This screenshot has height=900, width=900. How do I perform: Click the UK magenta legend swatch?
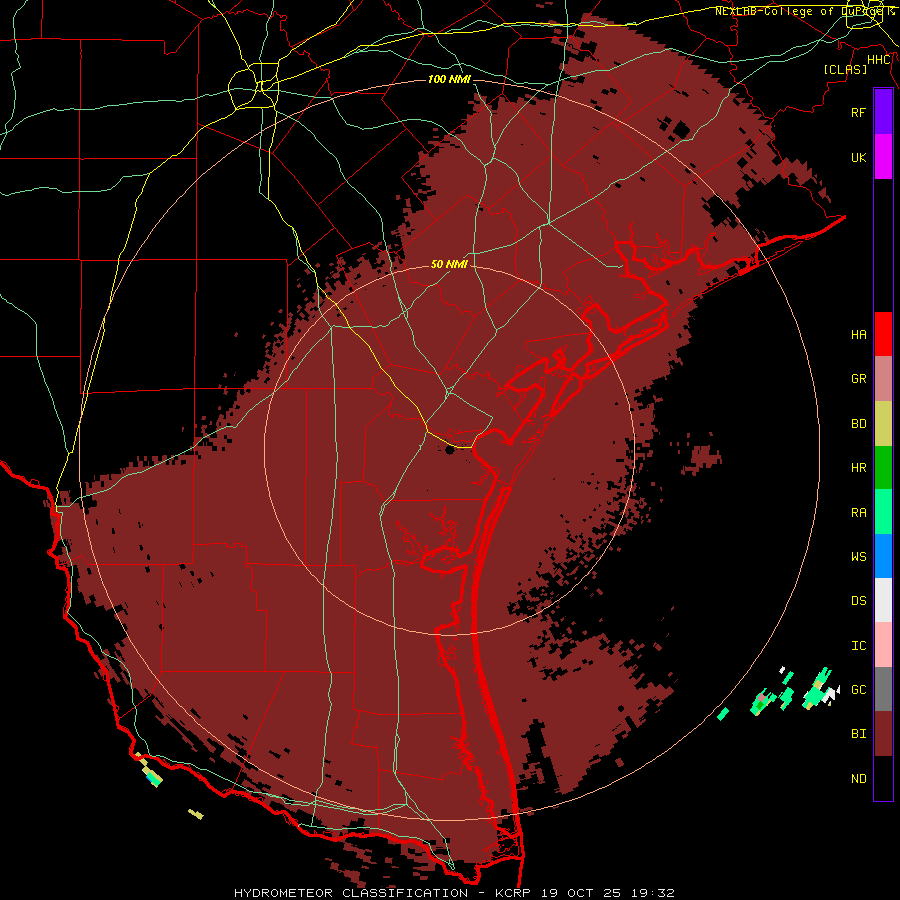click(x=883, y=157)
